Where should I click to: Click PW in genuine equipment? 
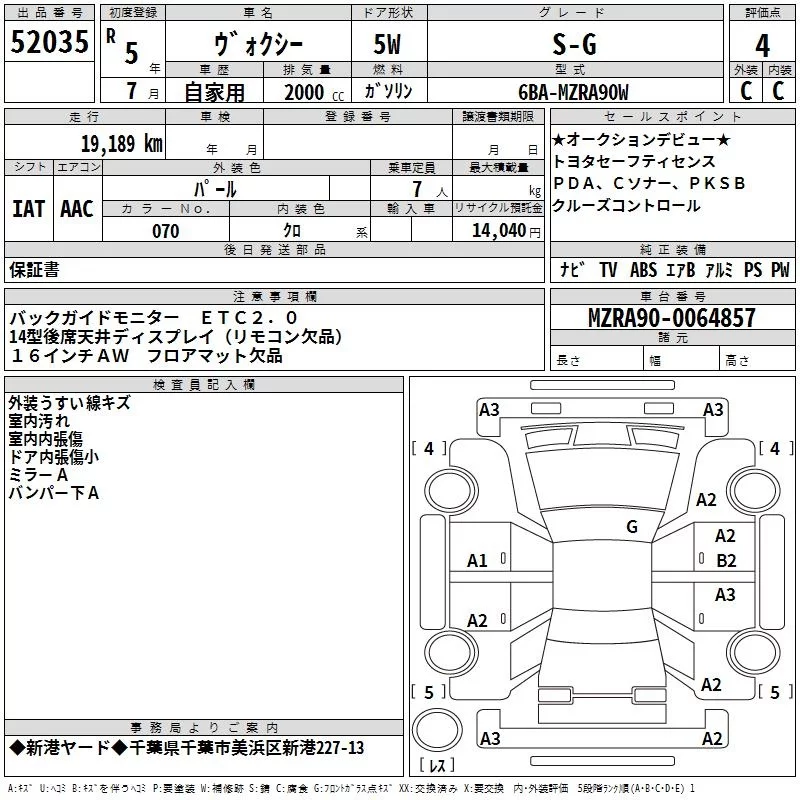(780, 269)
